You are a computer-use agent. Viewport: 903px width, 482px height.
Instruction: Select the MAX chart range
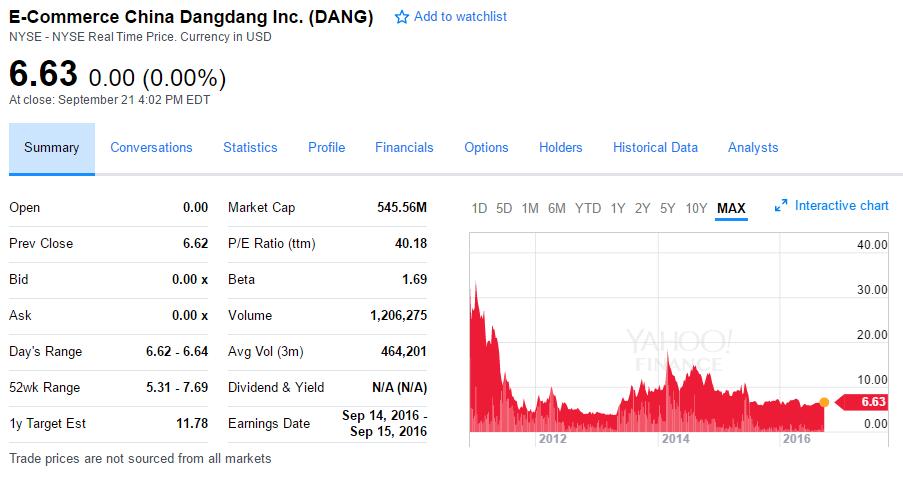(x=731, y=208)
